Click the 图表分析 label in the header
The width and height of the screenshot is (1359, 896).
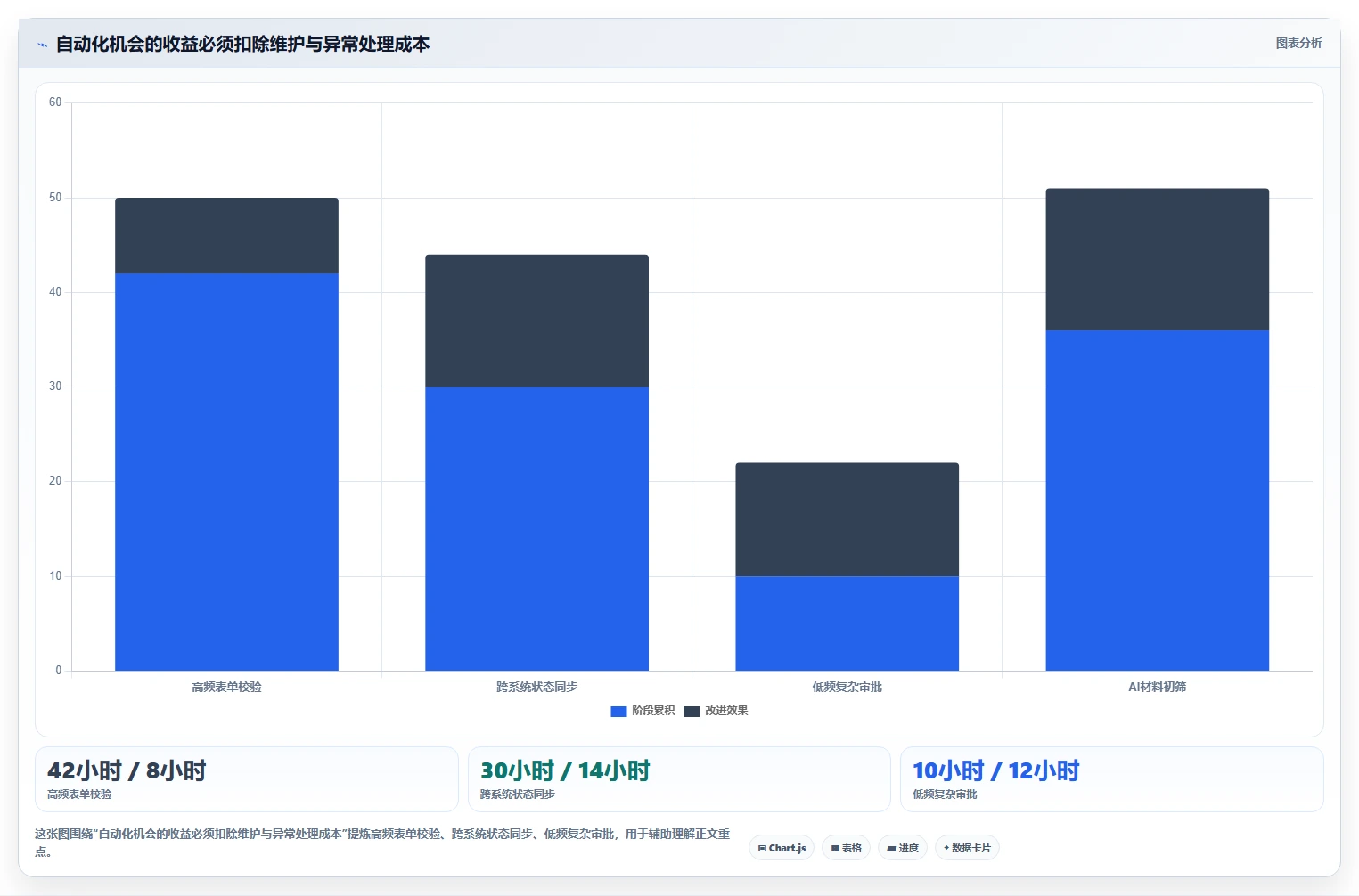1298,43
